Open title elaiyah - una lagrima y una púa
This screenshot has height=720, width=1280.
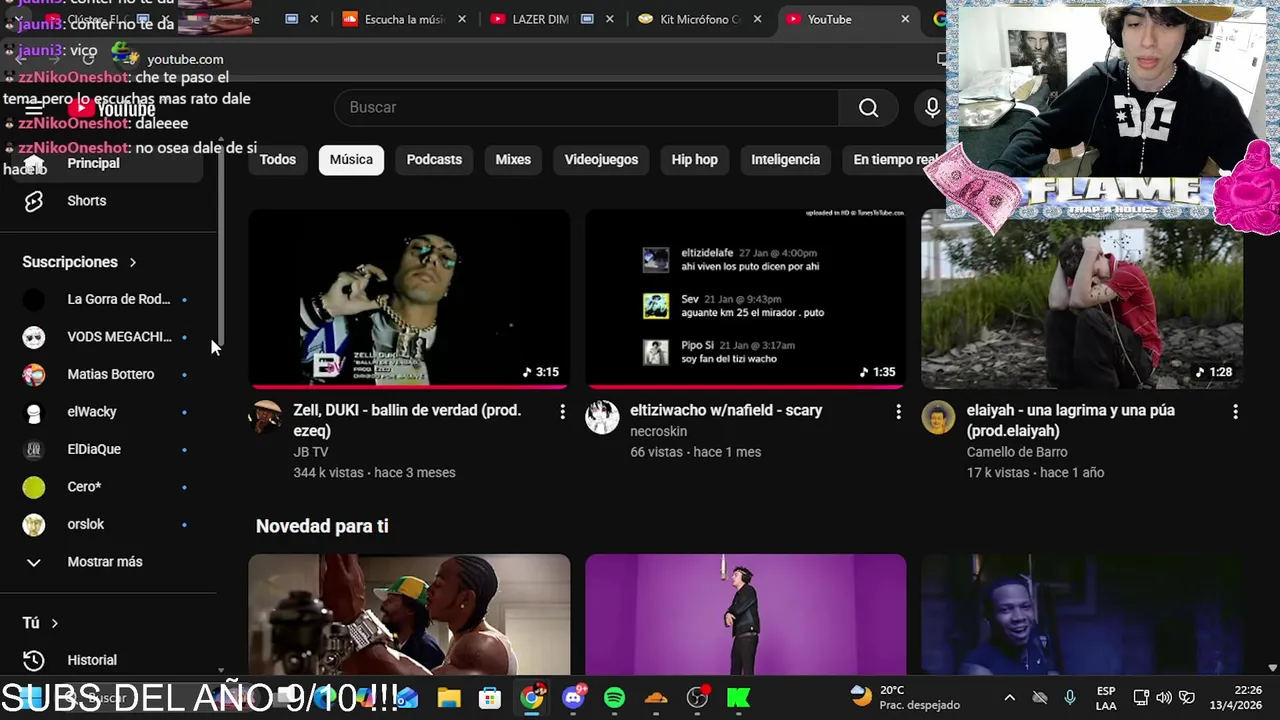(1071, 421)
